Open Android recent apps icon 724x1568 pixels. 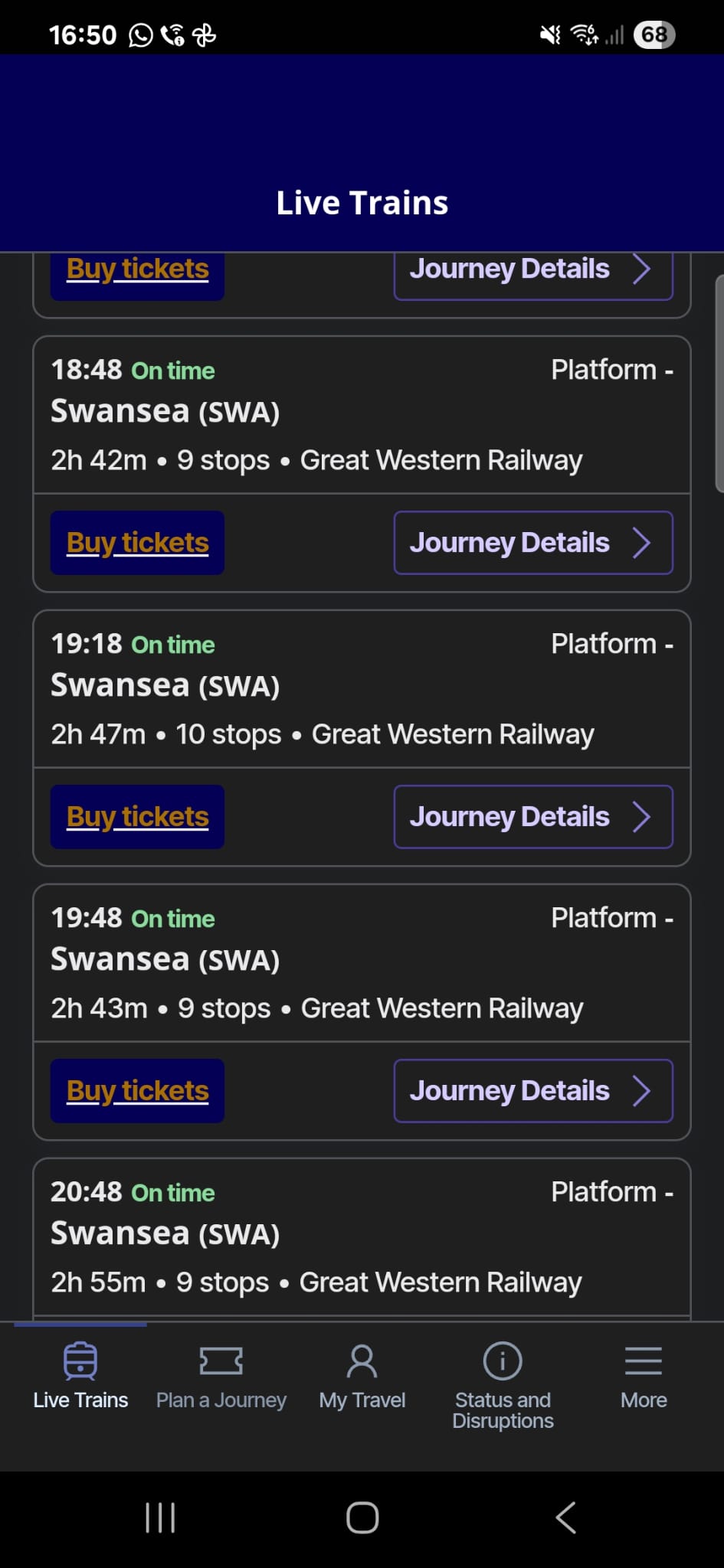tap(160, 1517)
